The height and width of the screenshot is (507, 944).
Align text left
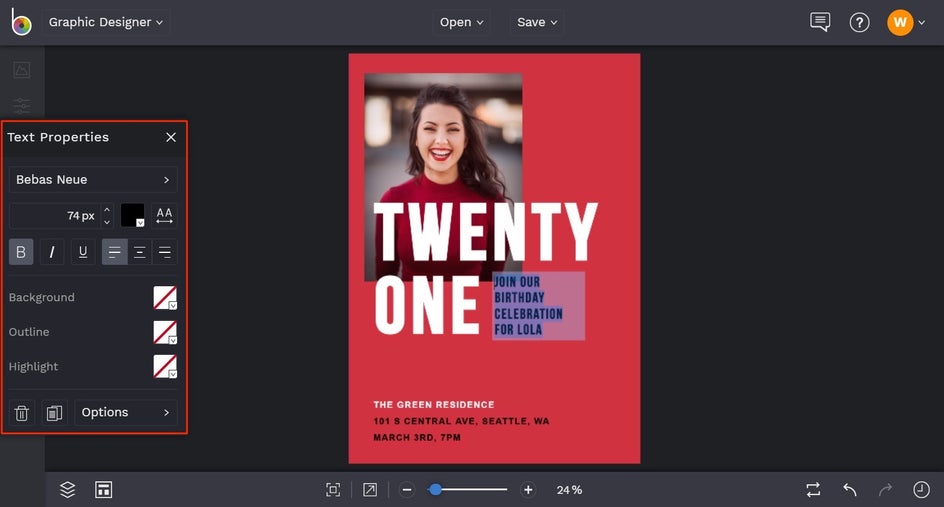click(x=114, y=252)
